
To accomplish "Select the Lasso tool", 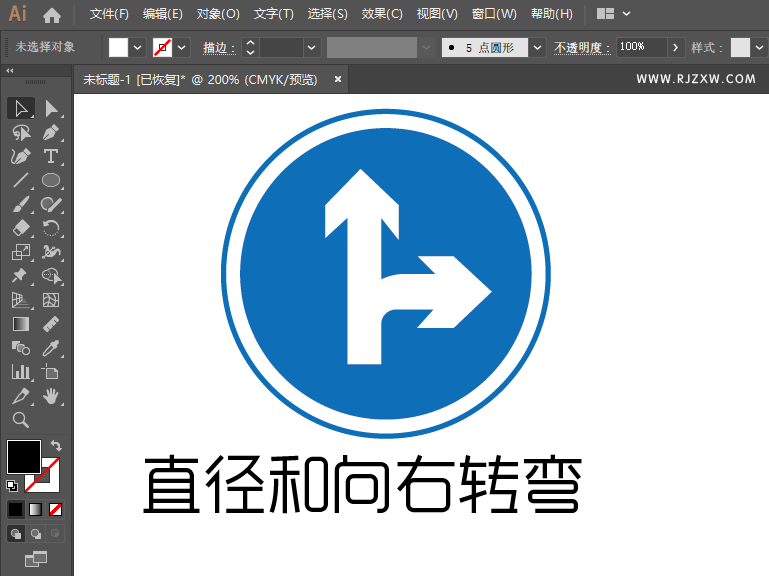I will pos(21,132).
